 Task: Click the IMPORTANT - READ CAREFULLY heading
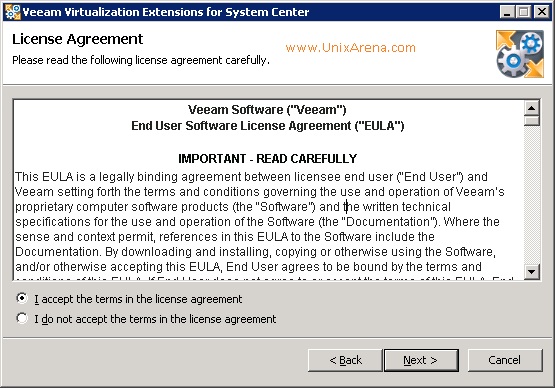[x=268, y=158]
